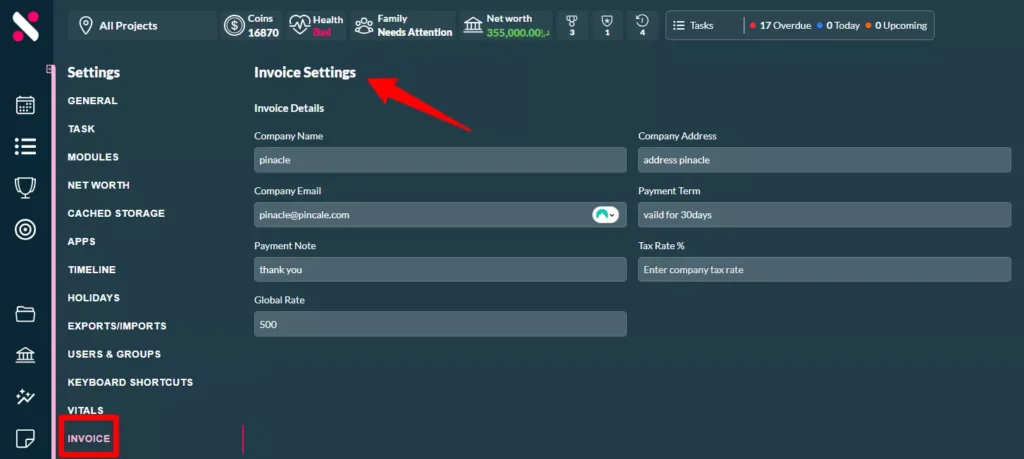
Task: Open the bank icon in the sidebar
Action: [25, 355]
